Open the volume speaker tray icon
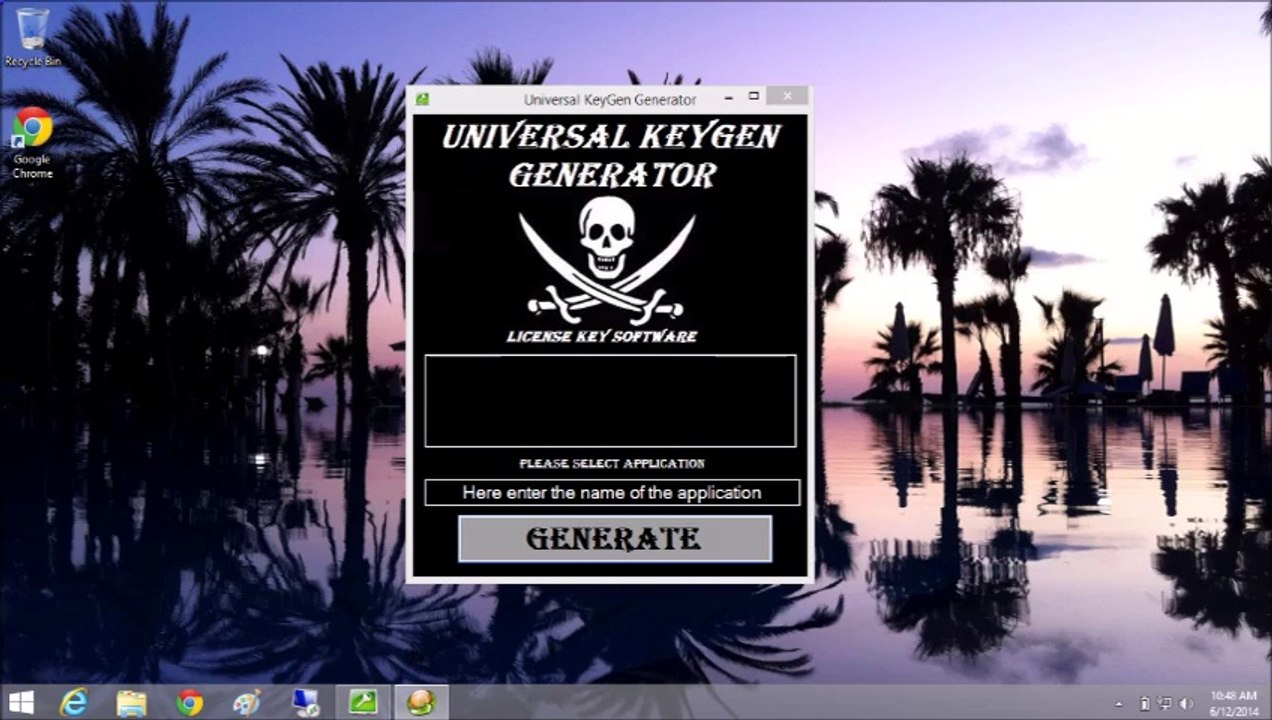Screen dimensions: 1272x720 1187,704
